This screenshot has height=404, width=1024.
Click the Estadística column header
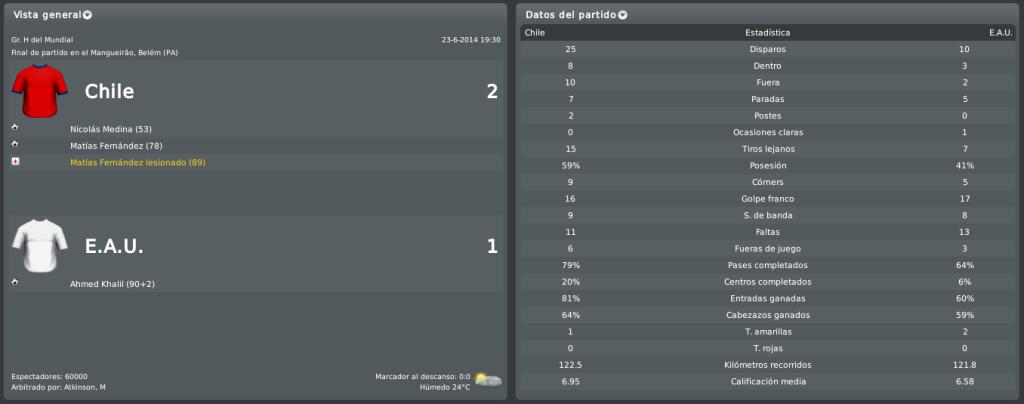(768, 33)
